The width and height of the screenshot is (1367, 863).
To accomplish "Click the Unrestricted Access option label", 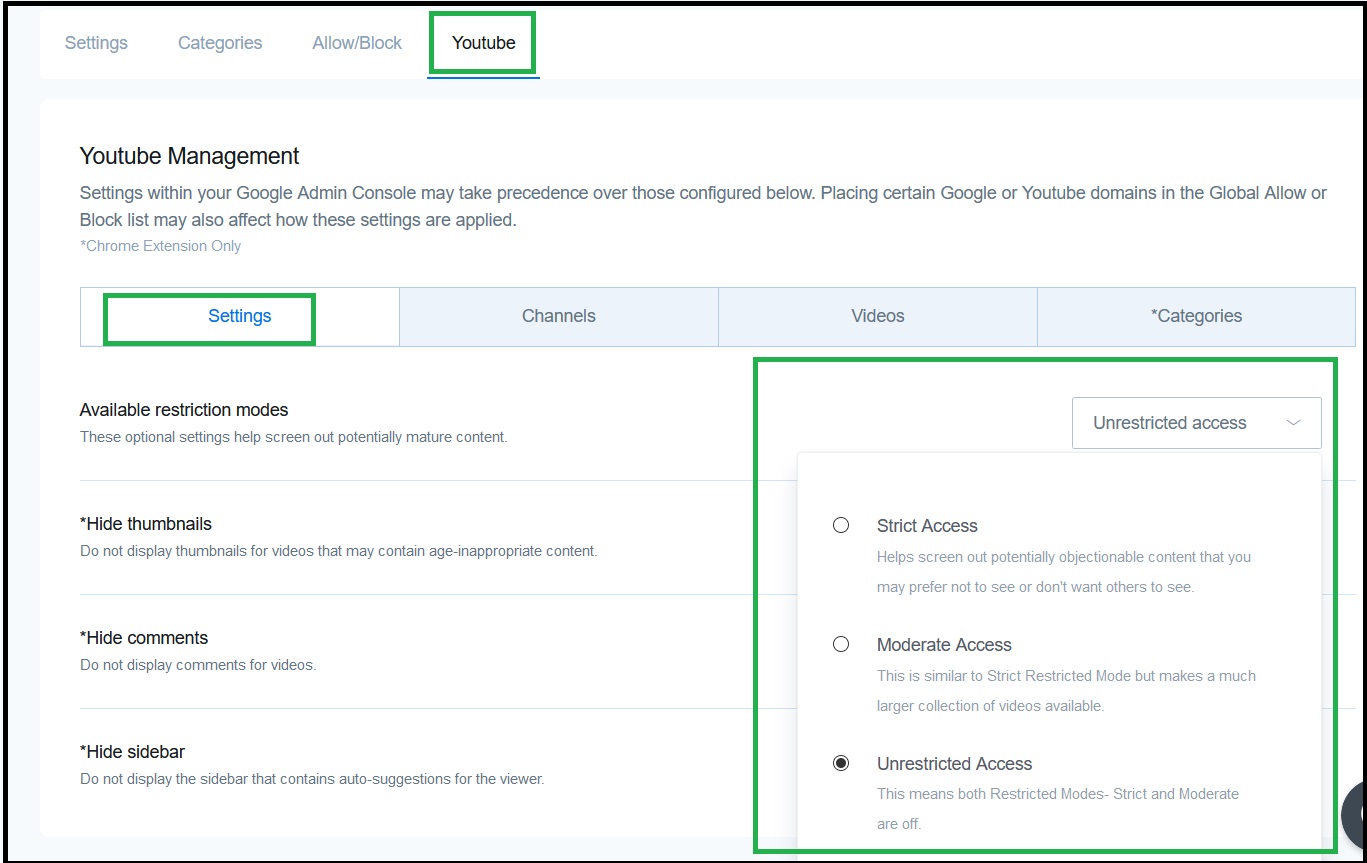I will (x=954, y=764).
